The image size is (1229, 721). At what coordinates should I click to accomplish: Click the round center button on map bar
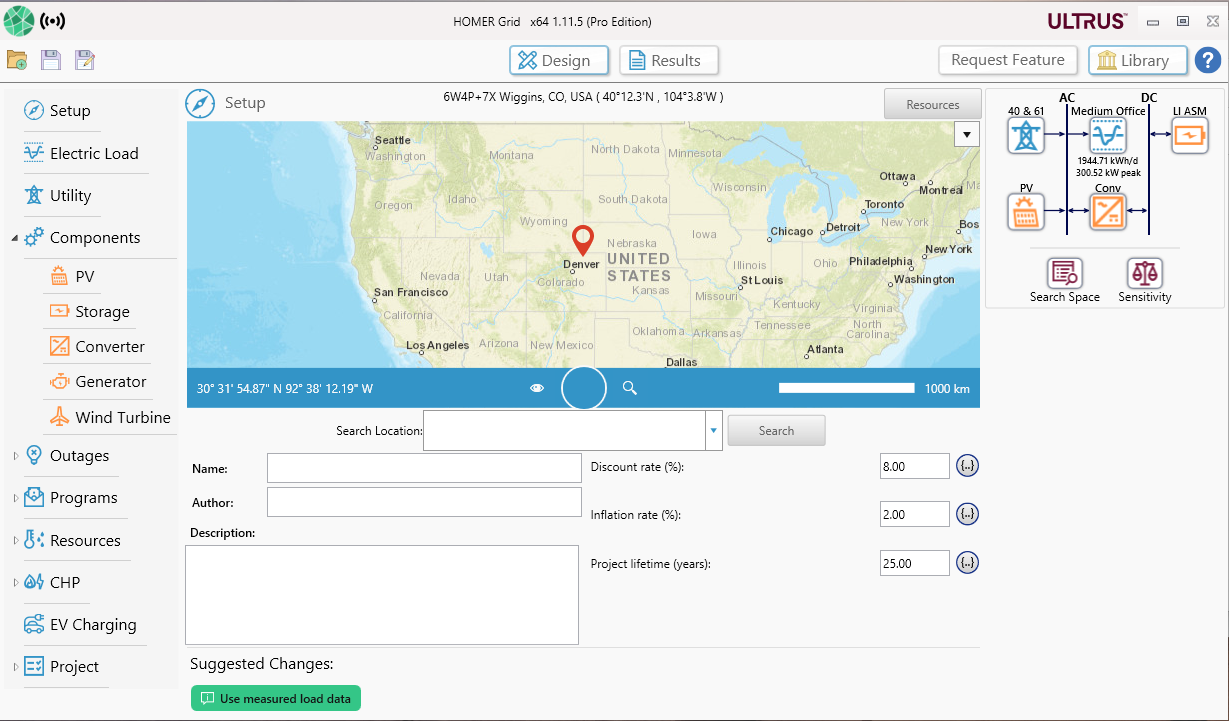[x=584, y=388]
